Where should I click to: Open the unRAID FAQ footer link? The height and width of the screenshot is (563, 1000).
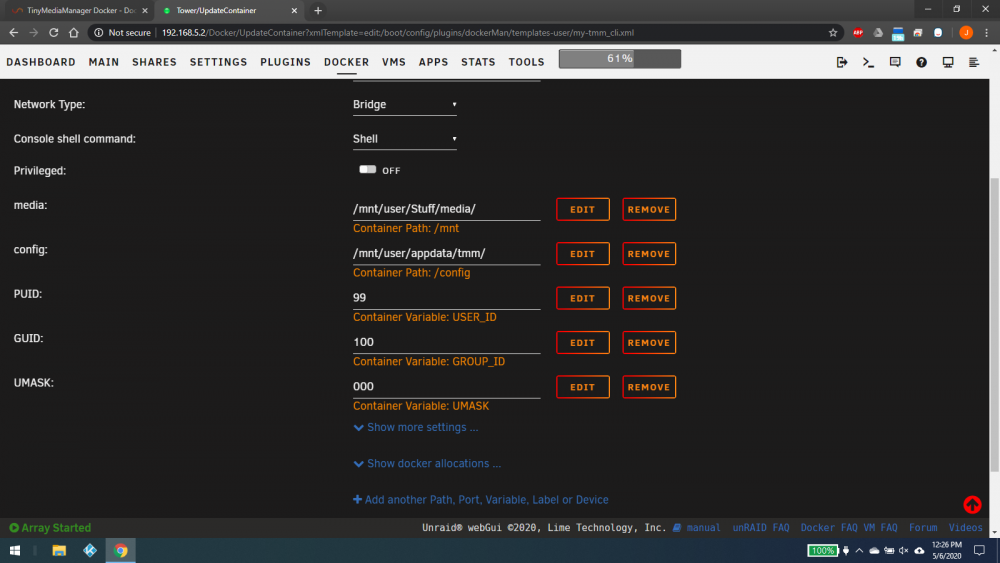761,527
